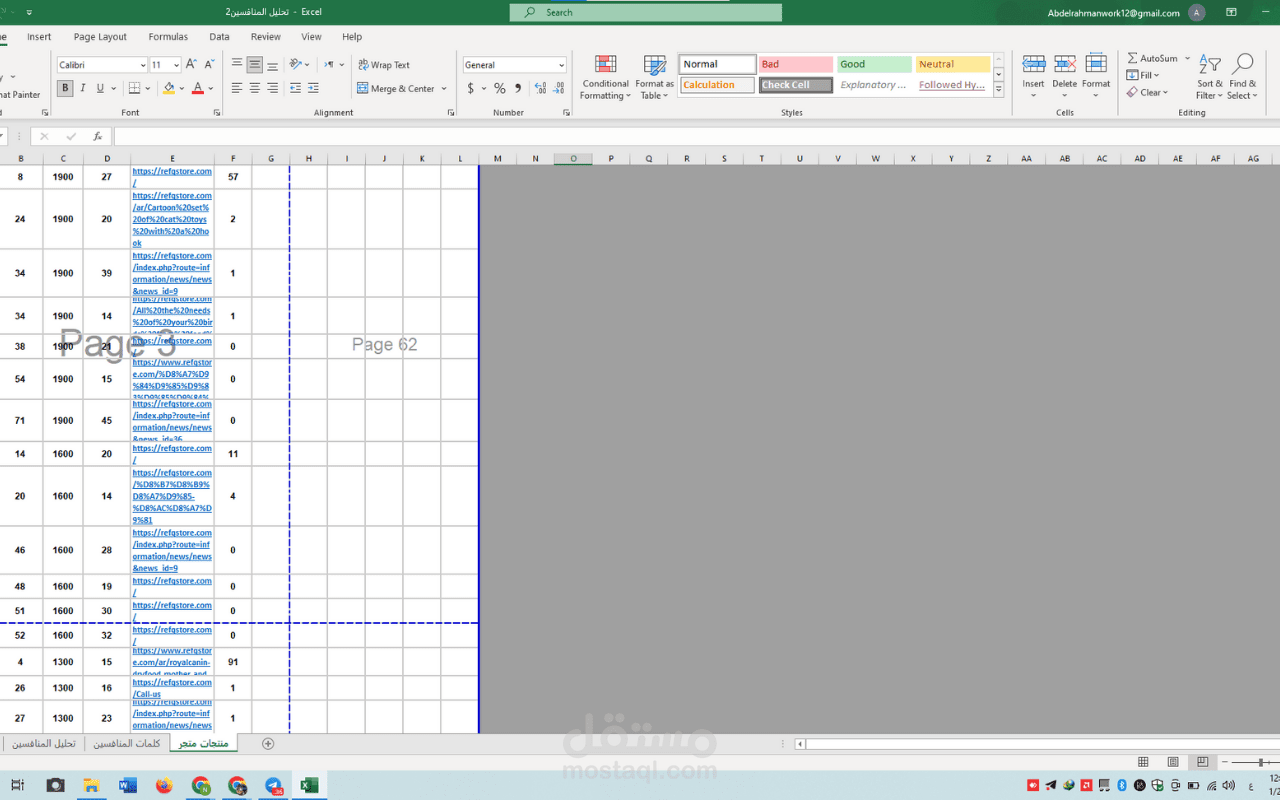
Task: Apply red font color
Action: (x=198, y=88)
